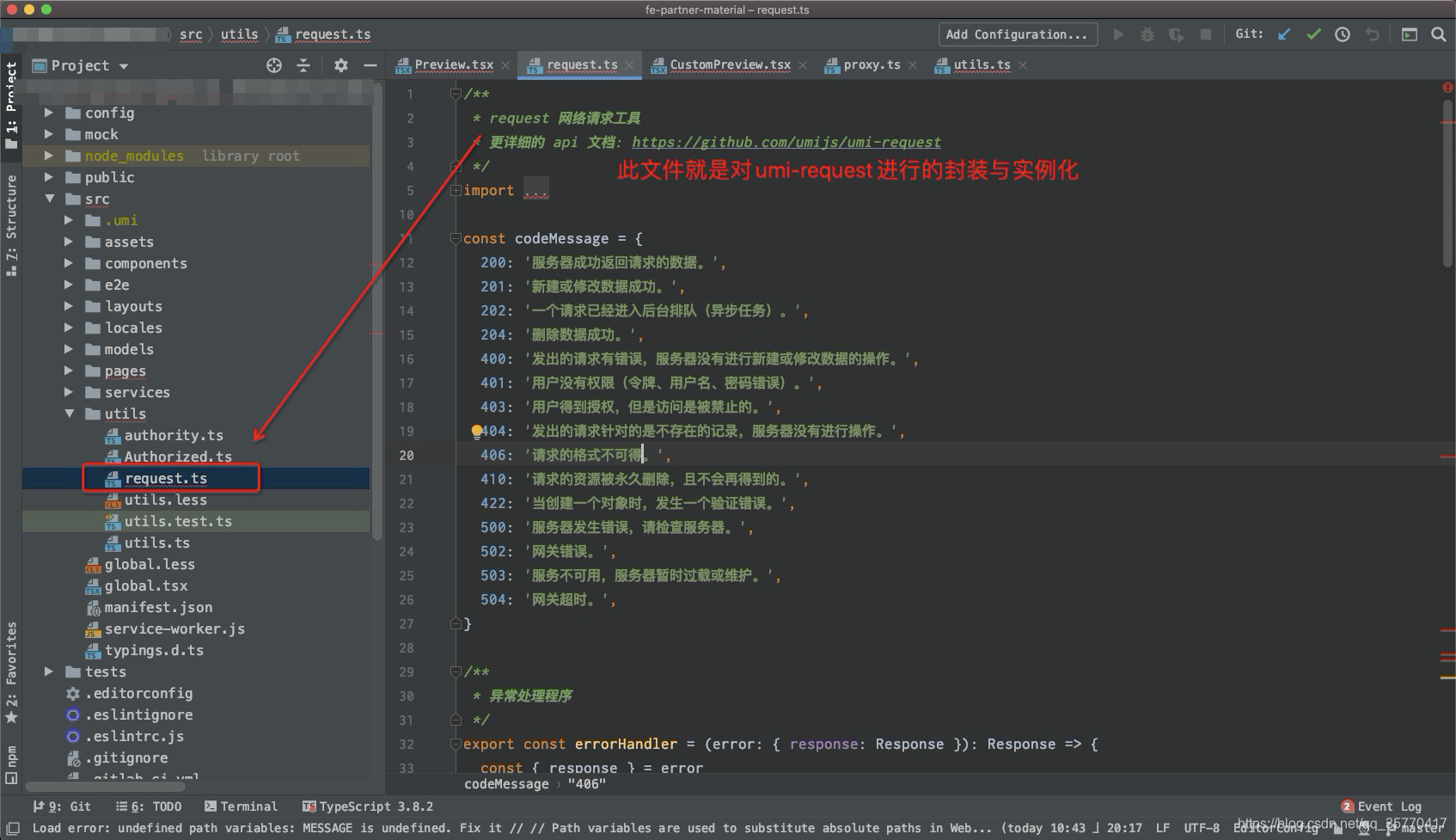Image resolution: width=1456 pixels, height=840 pixels.
Task: Click the revert/rollback arrow icon
Action: click(x=1370, y=34)
